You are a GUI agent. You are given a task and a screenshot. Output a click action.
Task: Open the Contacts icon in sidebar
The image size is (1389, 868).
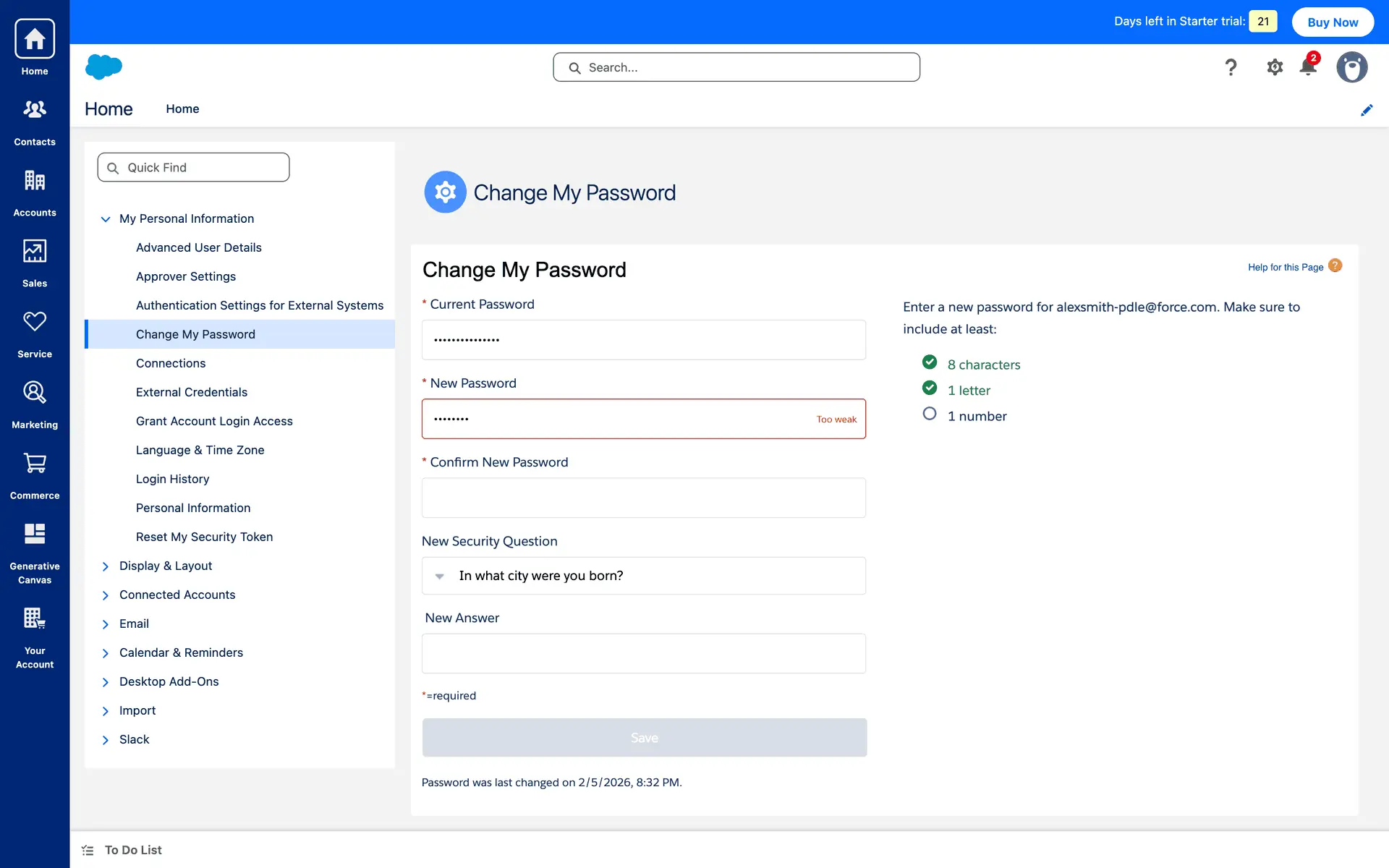point(35,110)
